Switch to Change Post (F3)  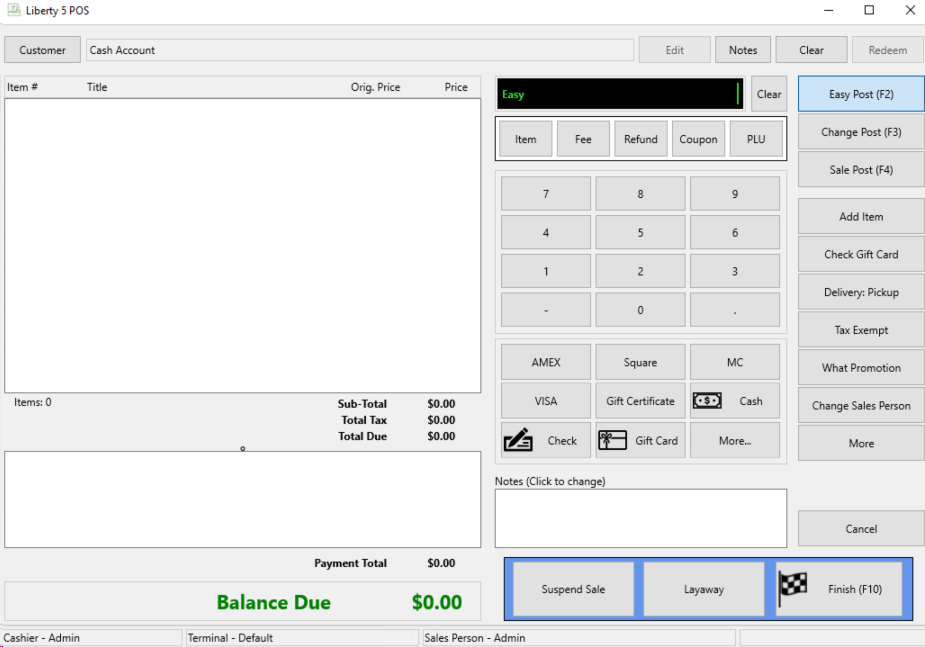(861, 132)
